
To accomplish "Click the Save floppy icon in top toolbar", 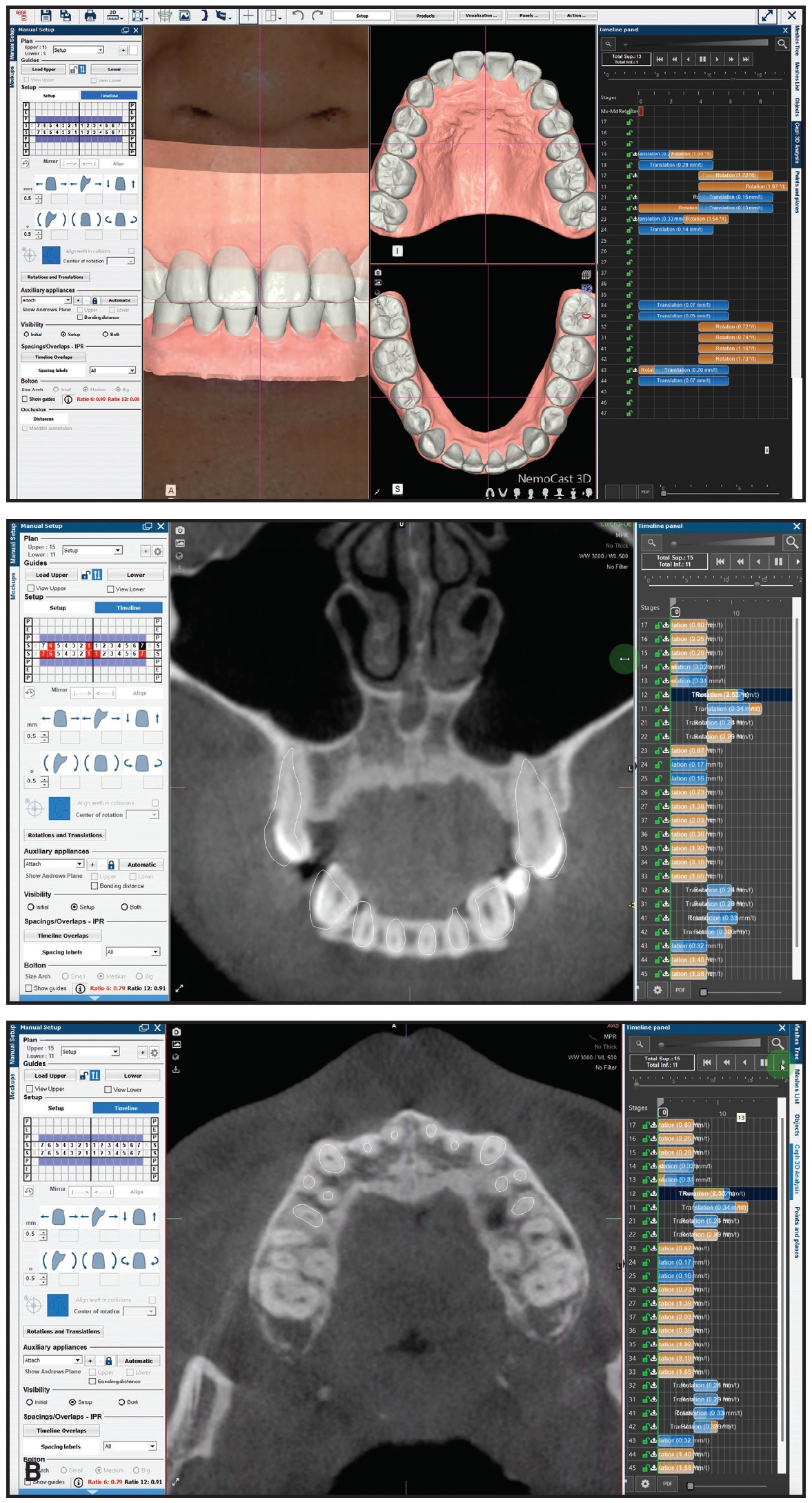I will pos(46,15).
